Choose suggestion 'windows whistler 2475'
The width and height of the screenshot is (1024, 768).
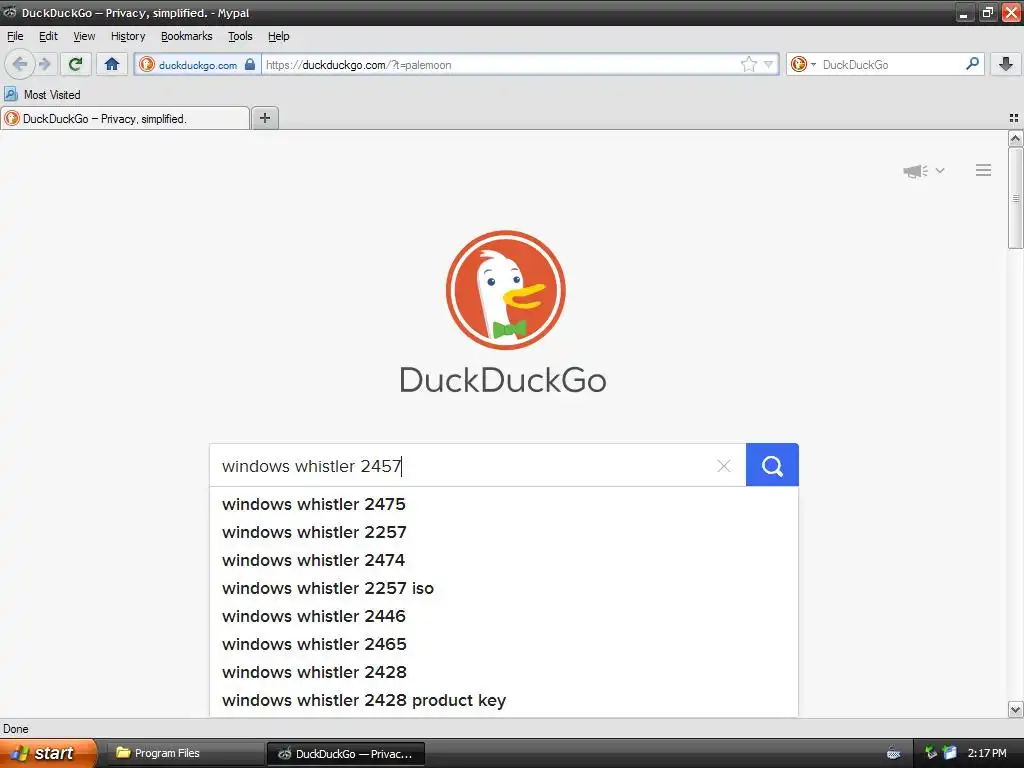504,504
